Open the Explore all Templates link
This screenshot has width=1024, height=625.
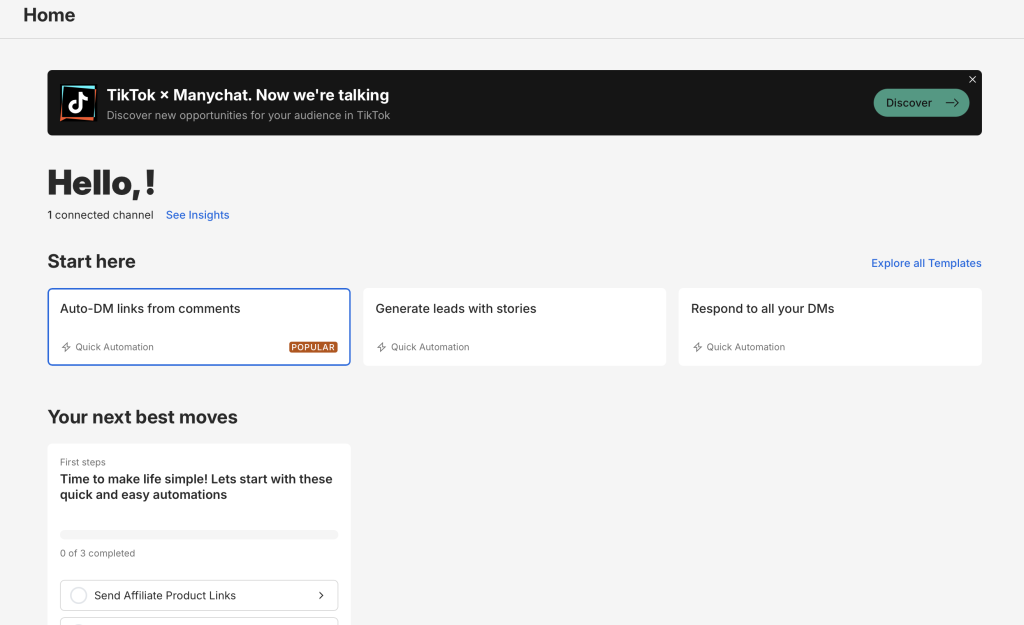[x=926, y=263]
